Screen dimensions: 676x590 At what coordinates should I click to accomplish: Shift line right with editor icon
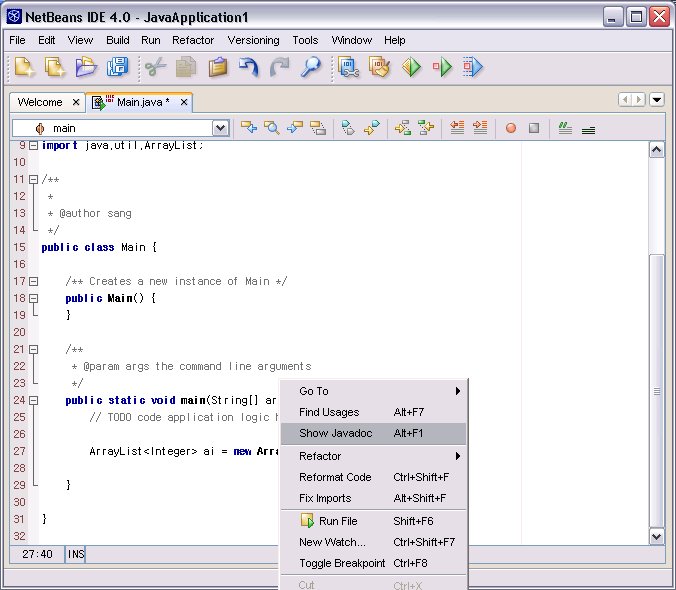[480, 128]
